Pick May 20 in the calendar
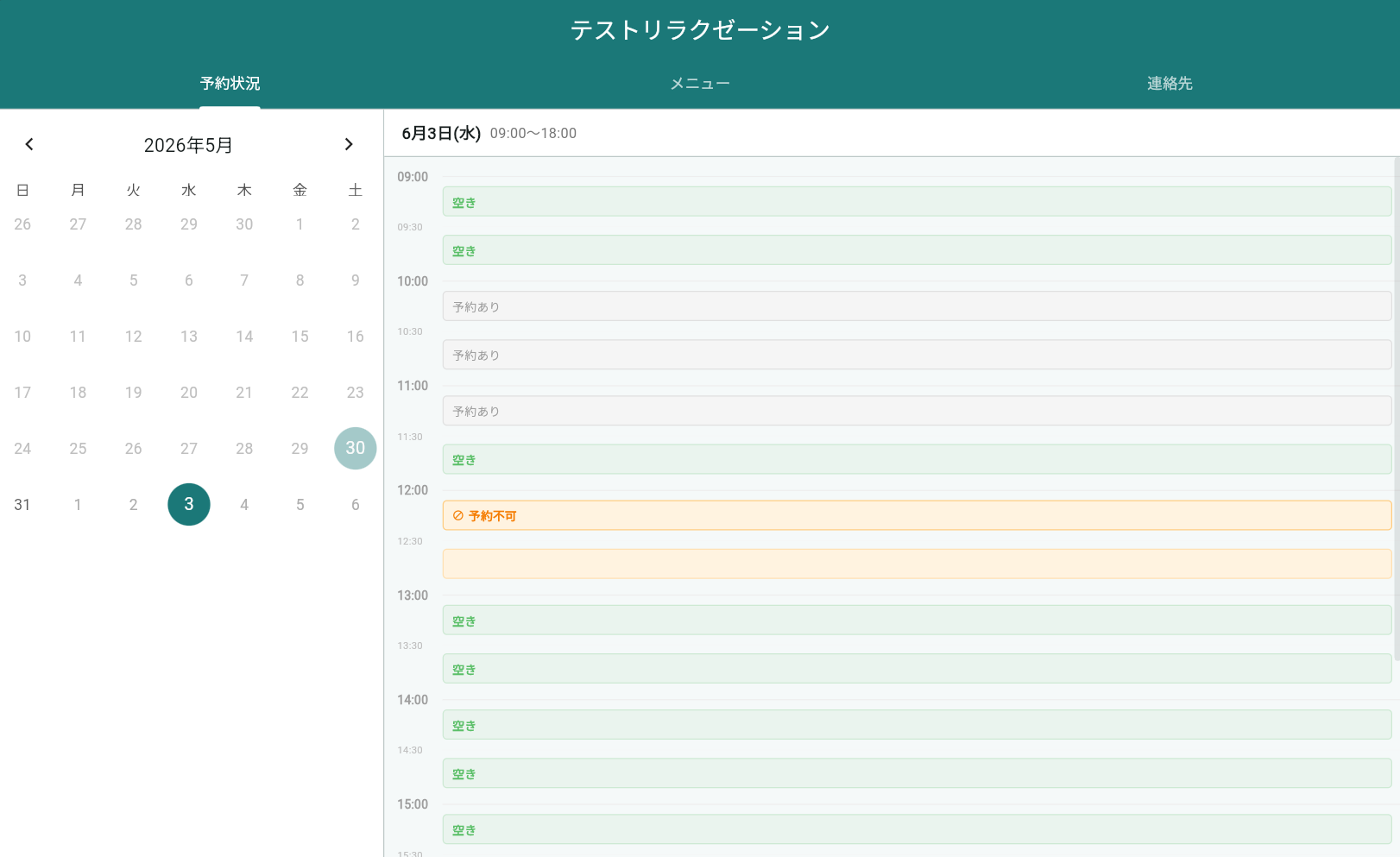 point(189,393)
